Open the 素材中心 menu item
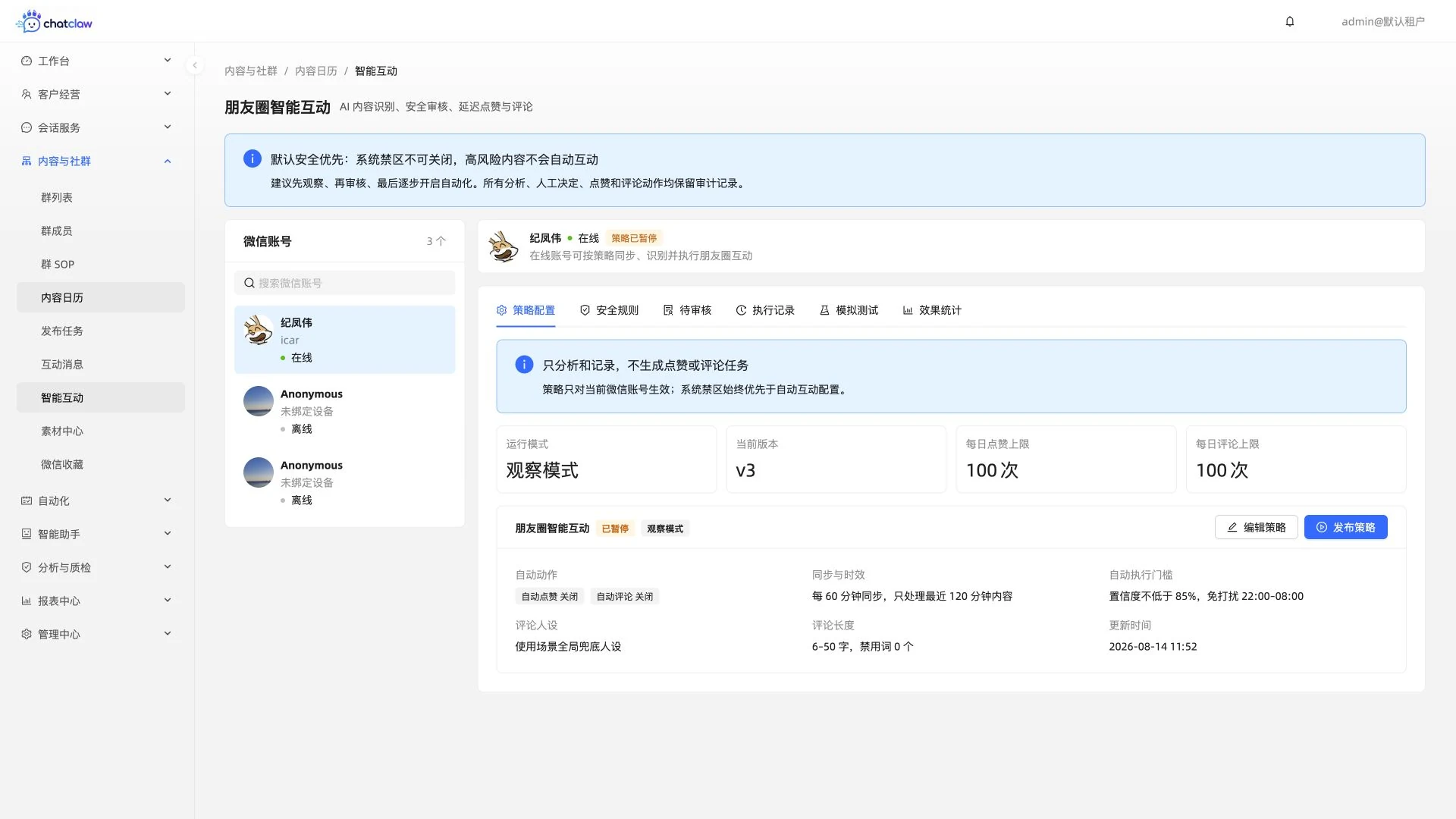This screenshot has height=819, width=1456. click(101, 431)
